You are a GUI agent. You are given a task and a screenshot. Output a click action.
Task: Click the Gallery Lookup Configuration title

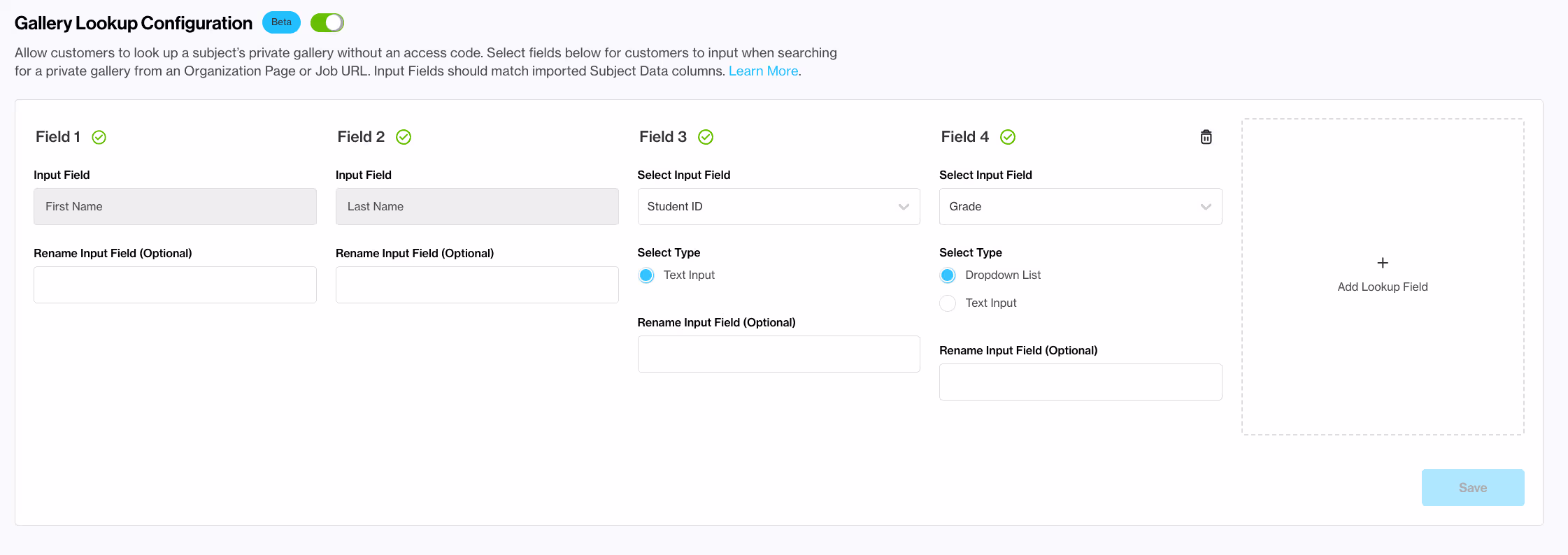click(134, 23)
